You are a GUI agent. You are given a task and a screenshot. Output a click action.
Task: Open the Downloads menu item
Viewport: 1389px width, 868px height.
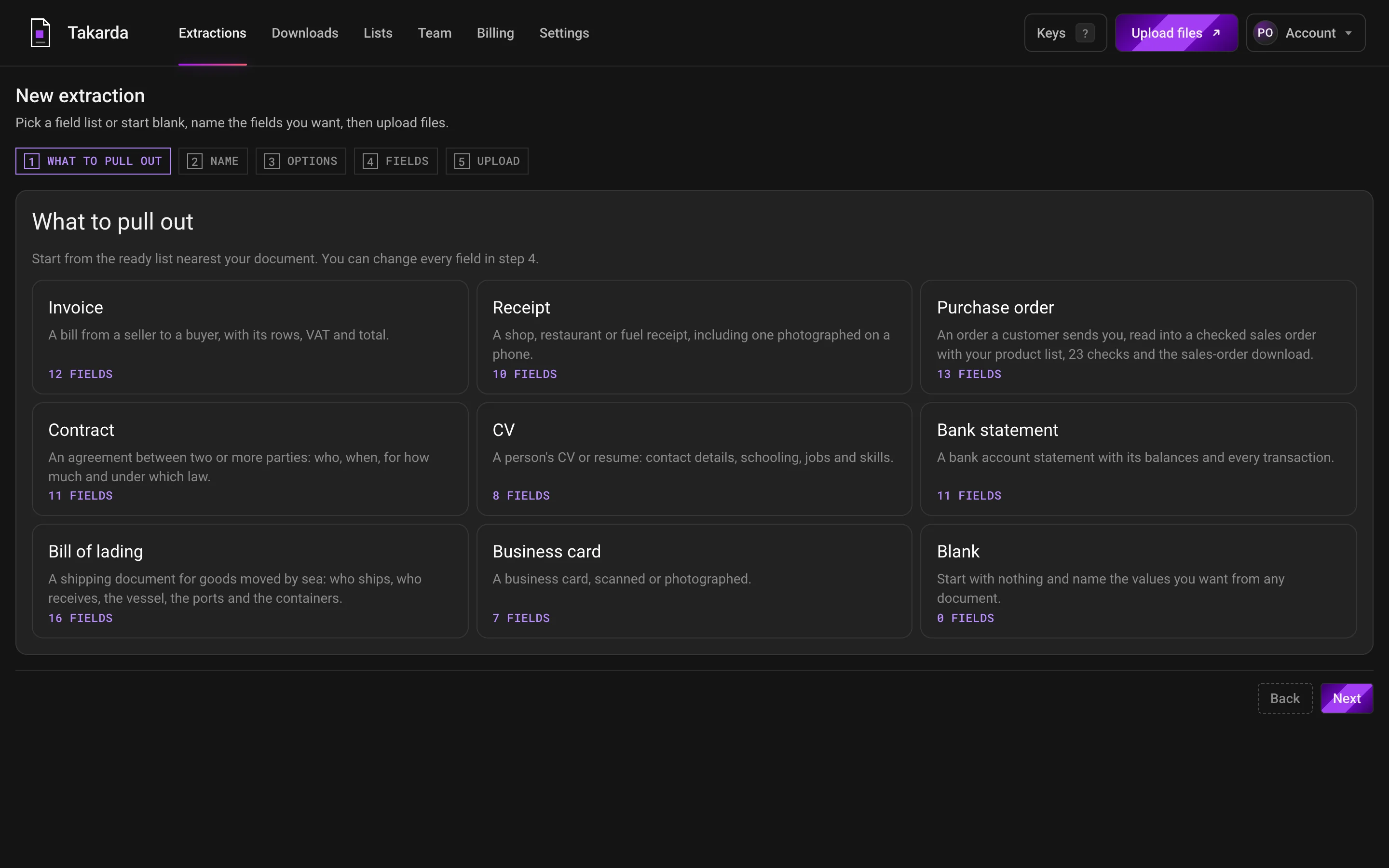coord(305,33)
